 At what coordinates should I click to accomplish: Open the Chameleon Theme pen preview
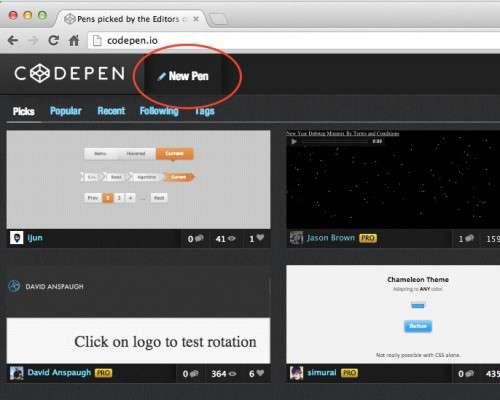pos(393,314)
